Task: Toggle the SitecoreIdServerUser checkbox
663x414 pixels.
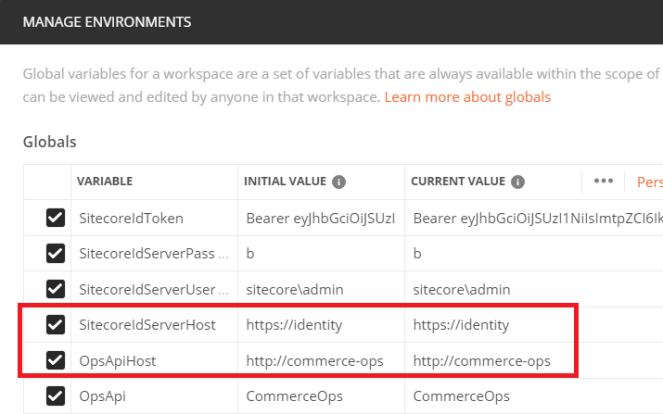Action: 55,289
